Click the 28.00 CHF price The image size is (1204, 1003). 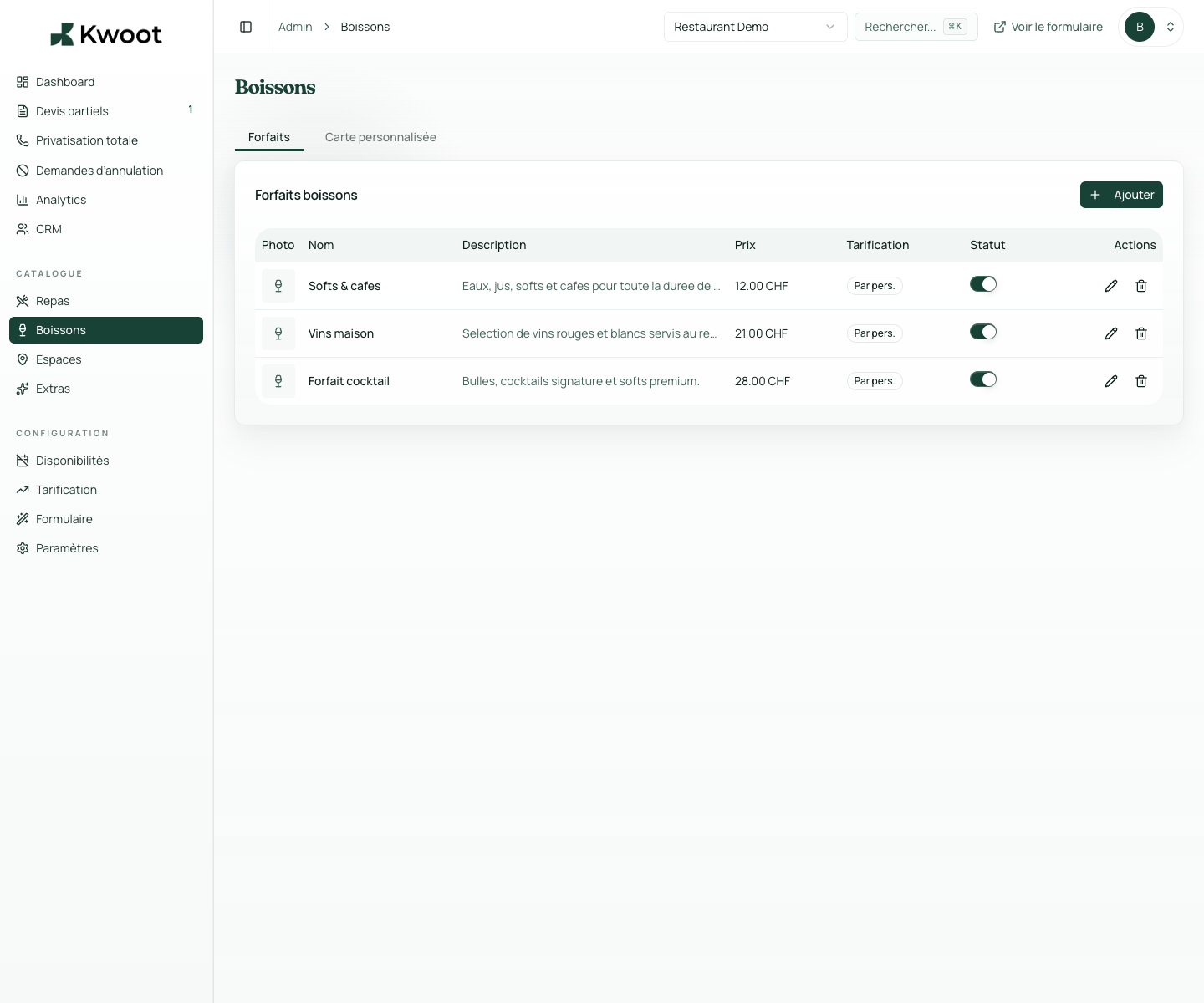click(763, 381)
